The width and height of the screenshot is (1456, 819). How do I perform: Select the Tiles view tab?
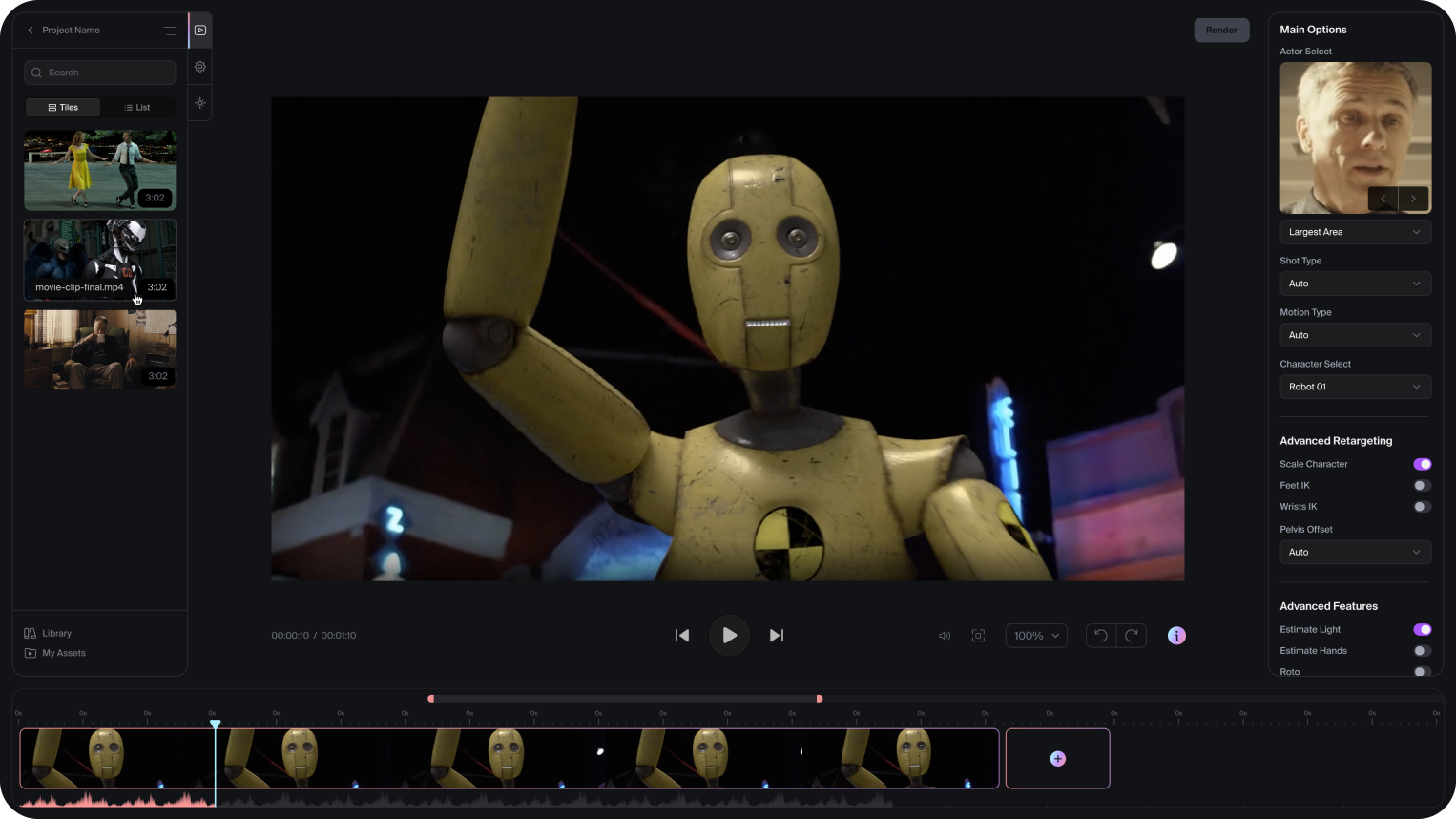point(63,108)
